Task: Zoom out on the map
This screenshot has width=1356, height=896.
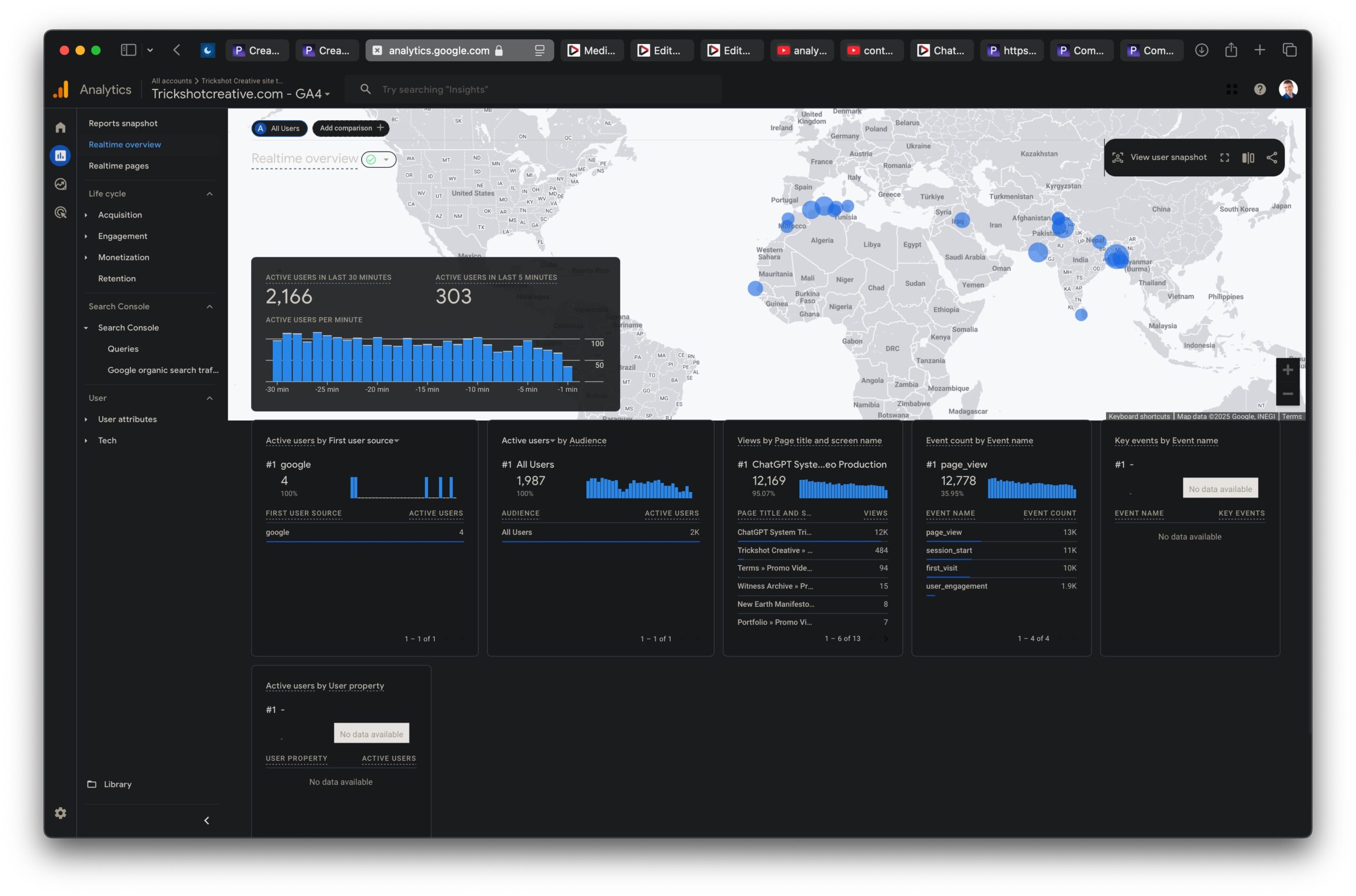Action: (x=1288, y=395)
